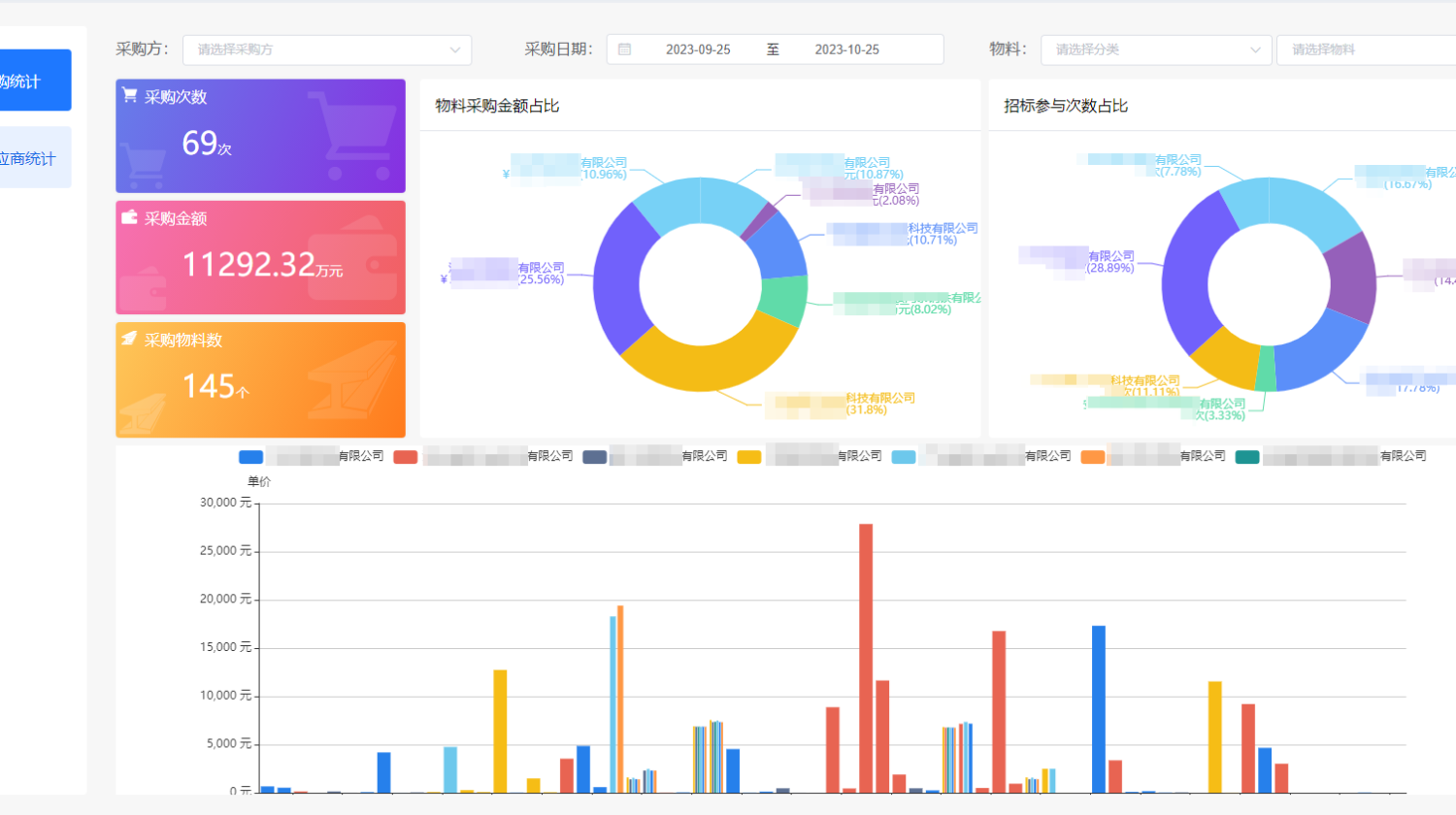
Task: Toggle the light blue legend swatch series
Action: [904, 457]
